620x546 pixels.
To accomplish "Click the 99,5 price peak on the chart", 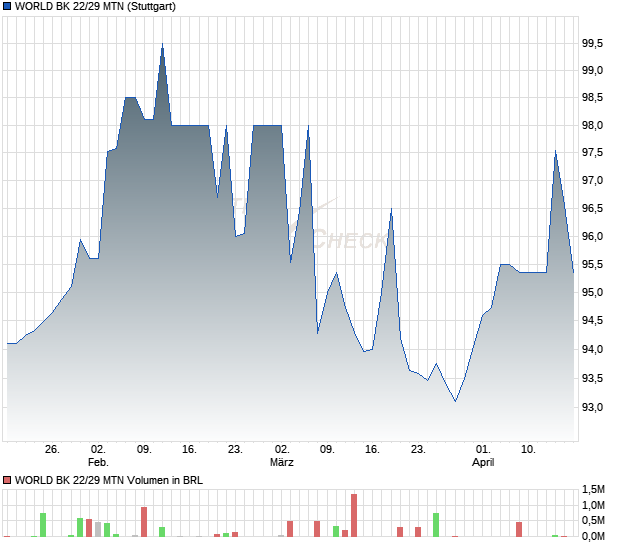I will pos(162,44).
